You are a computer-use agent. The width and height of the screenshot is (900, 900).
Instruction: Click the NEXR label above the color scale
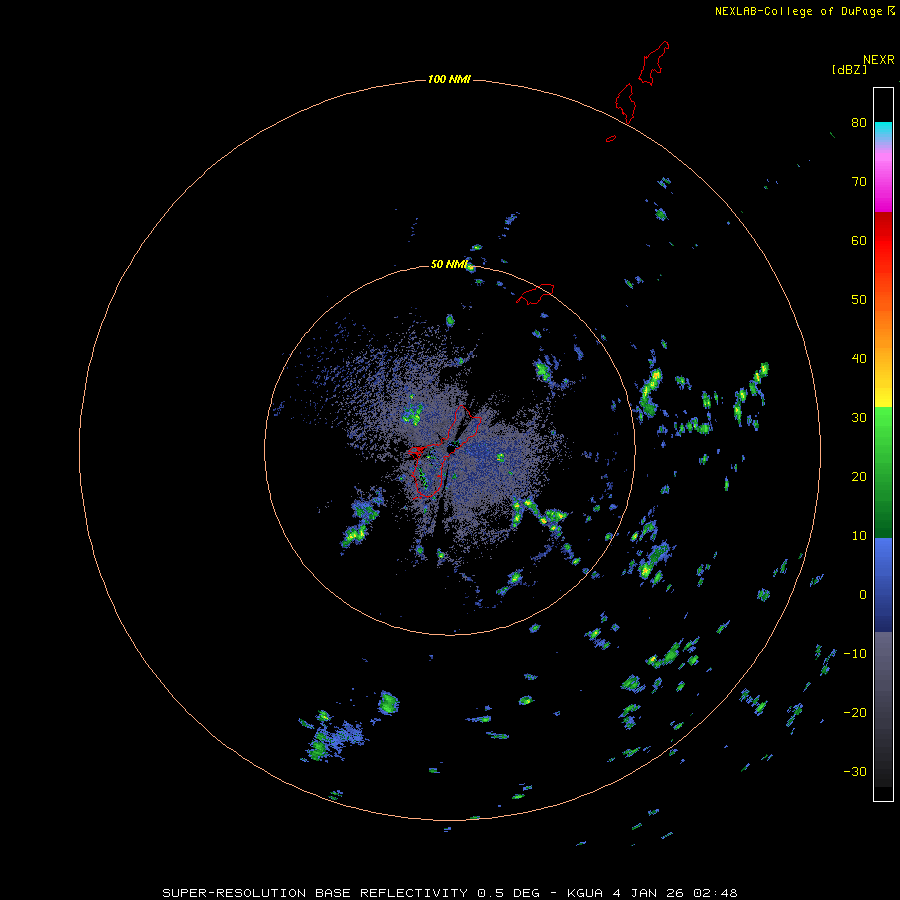(x=878, y=60)
